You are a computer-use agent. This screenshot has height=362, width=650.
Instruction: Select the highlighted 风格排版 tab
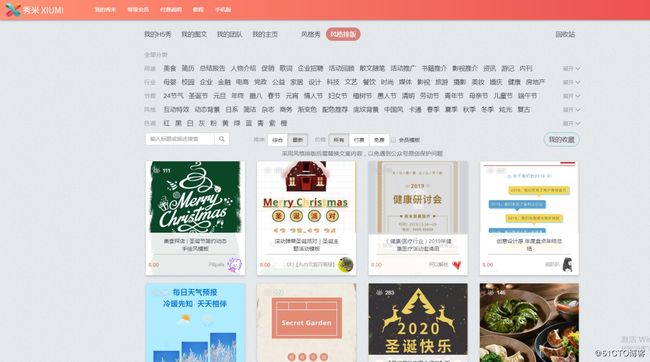(343, 34)
